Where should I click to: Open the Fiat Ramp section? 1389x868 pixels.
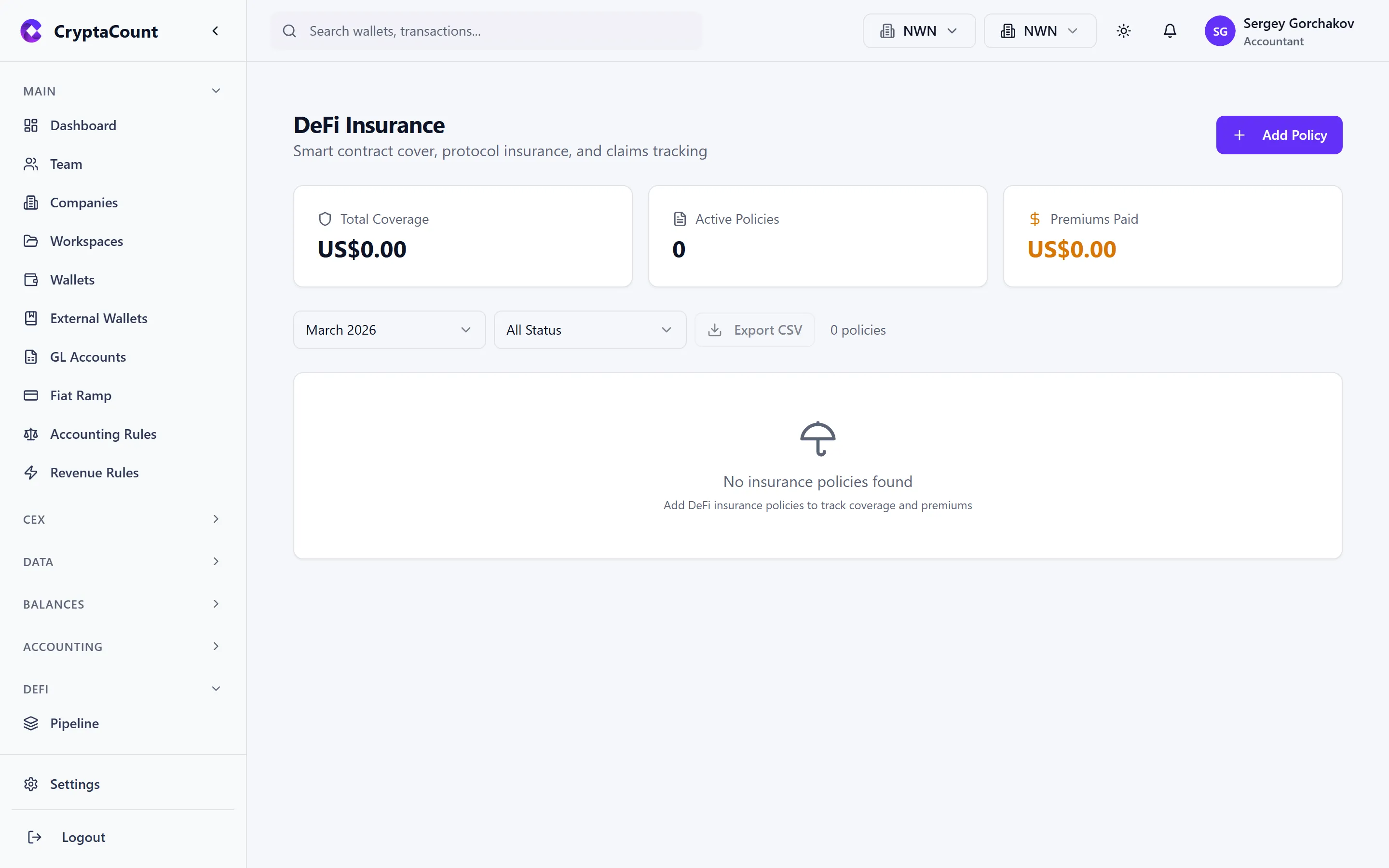click(81, 395)
